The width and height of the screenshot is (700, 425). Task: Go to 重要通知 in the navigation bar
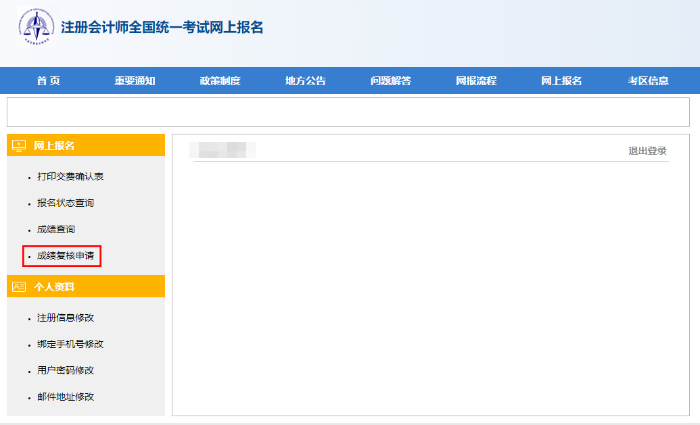coord(134,81)
